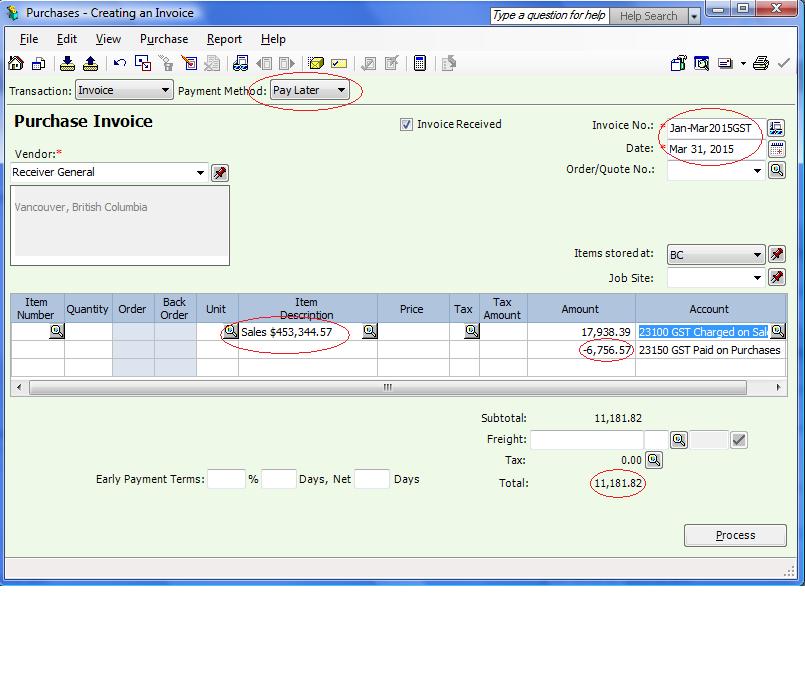Open the Purchase menu

[x=164, y=39]
